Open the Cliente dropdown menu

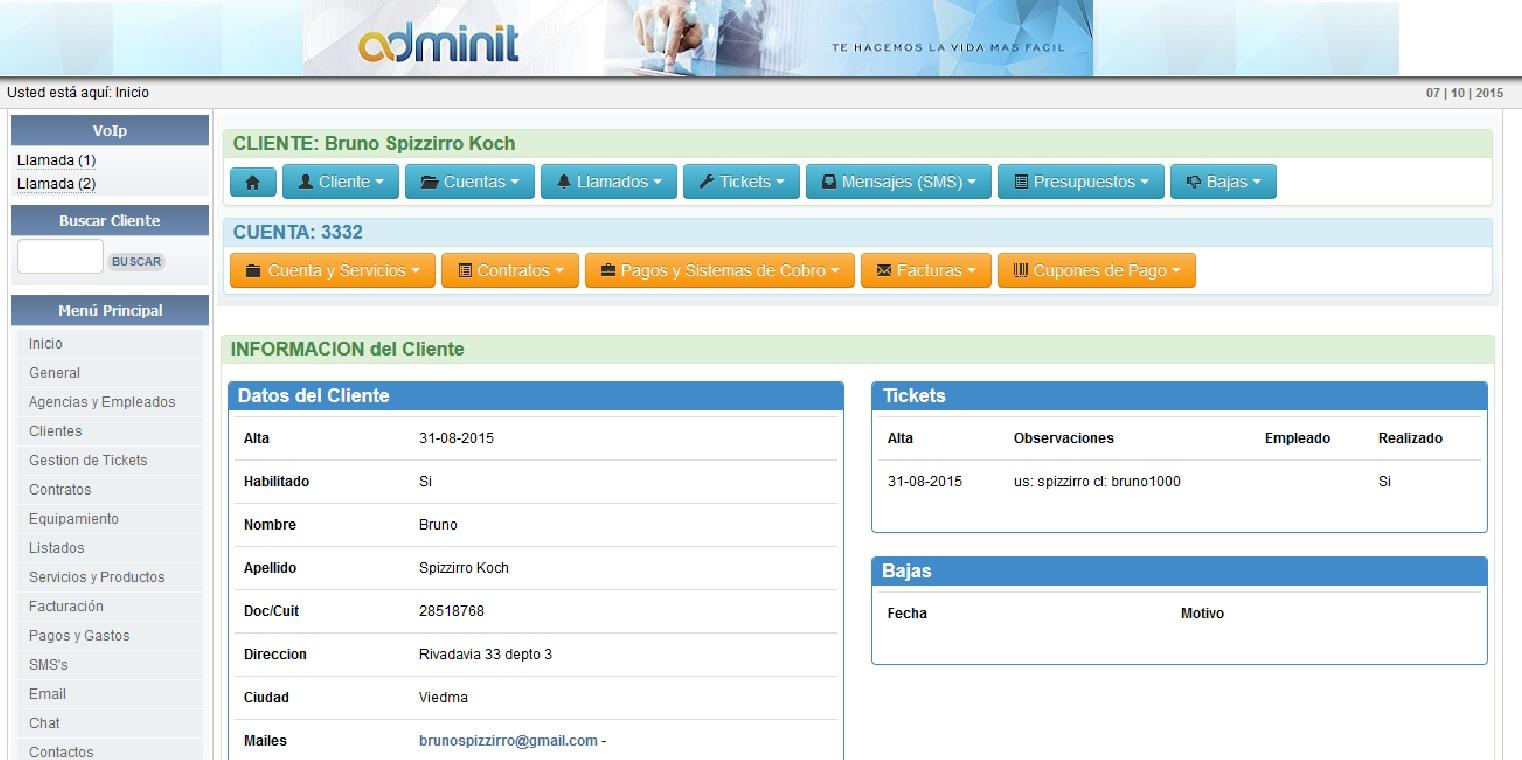340,182
